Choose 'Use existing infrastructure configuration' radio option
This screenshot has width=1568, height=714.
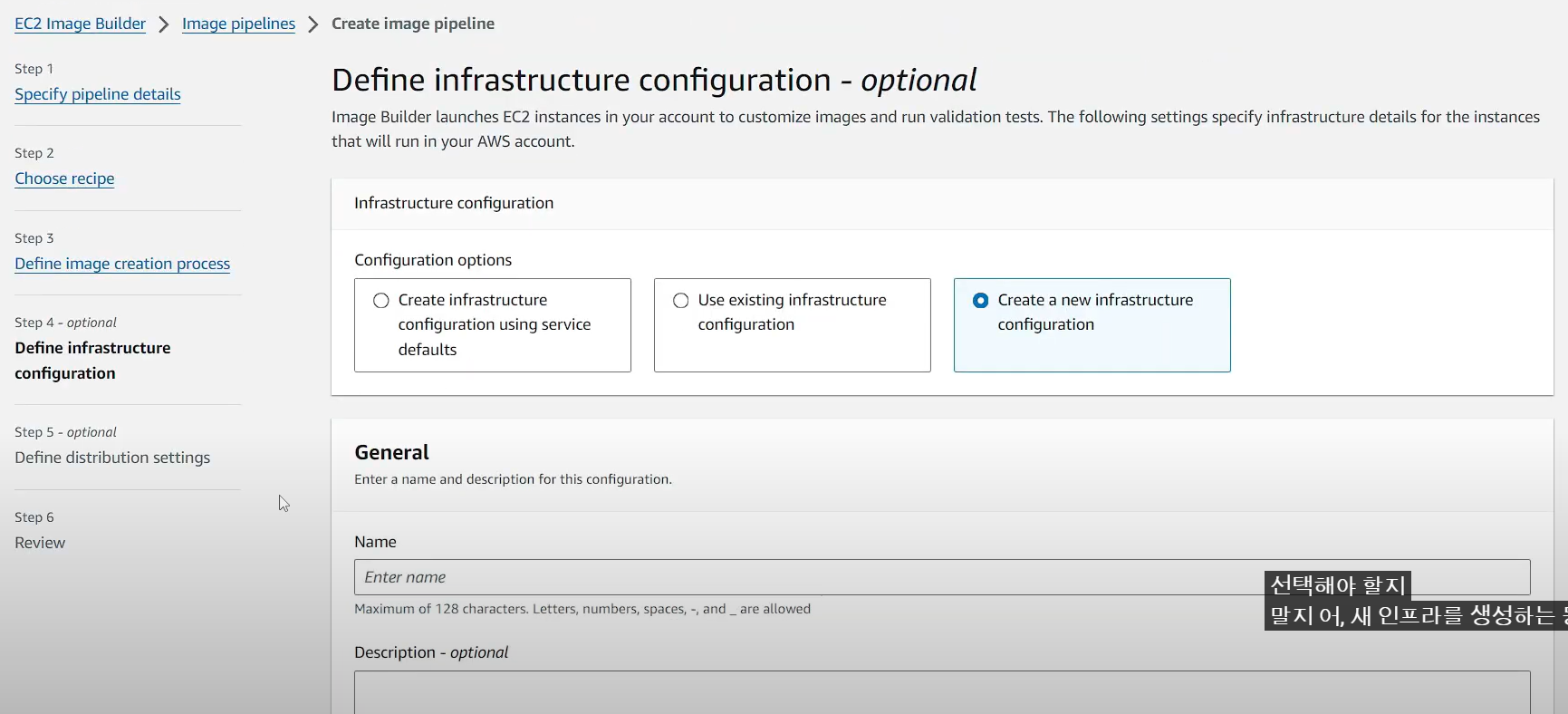pyautogui.click(x=681, y=301)
